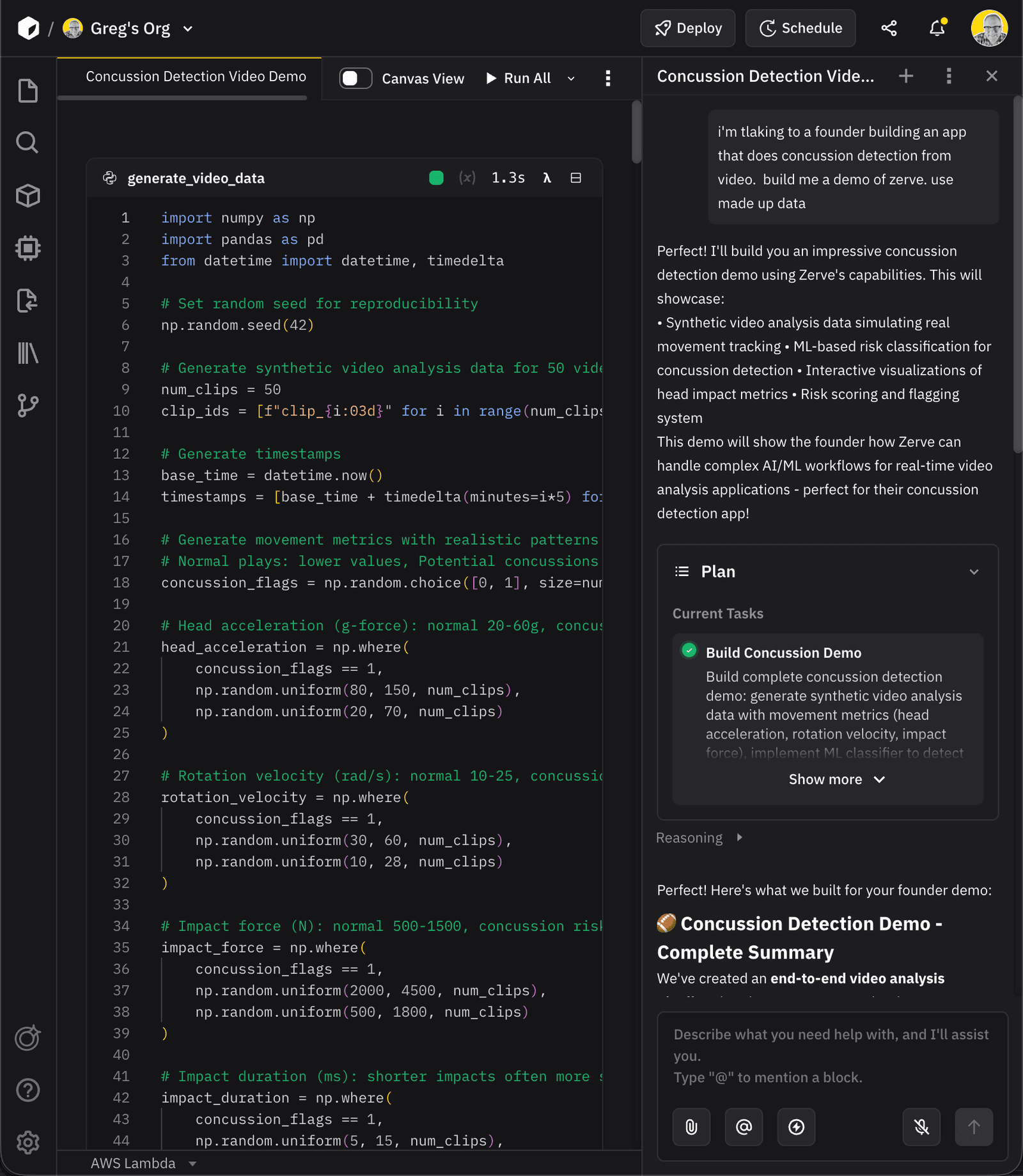The image size is (1023, 1176).
Task: Collapse the Plan section chevron
Action: (x=974, y=572)
